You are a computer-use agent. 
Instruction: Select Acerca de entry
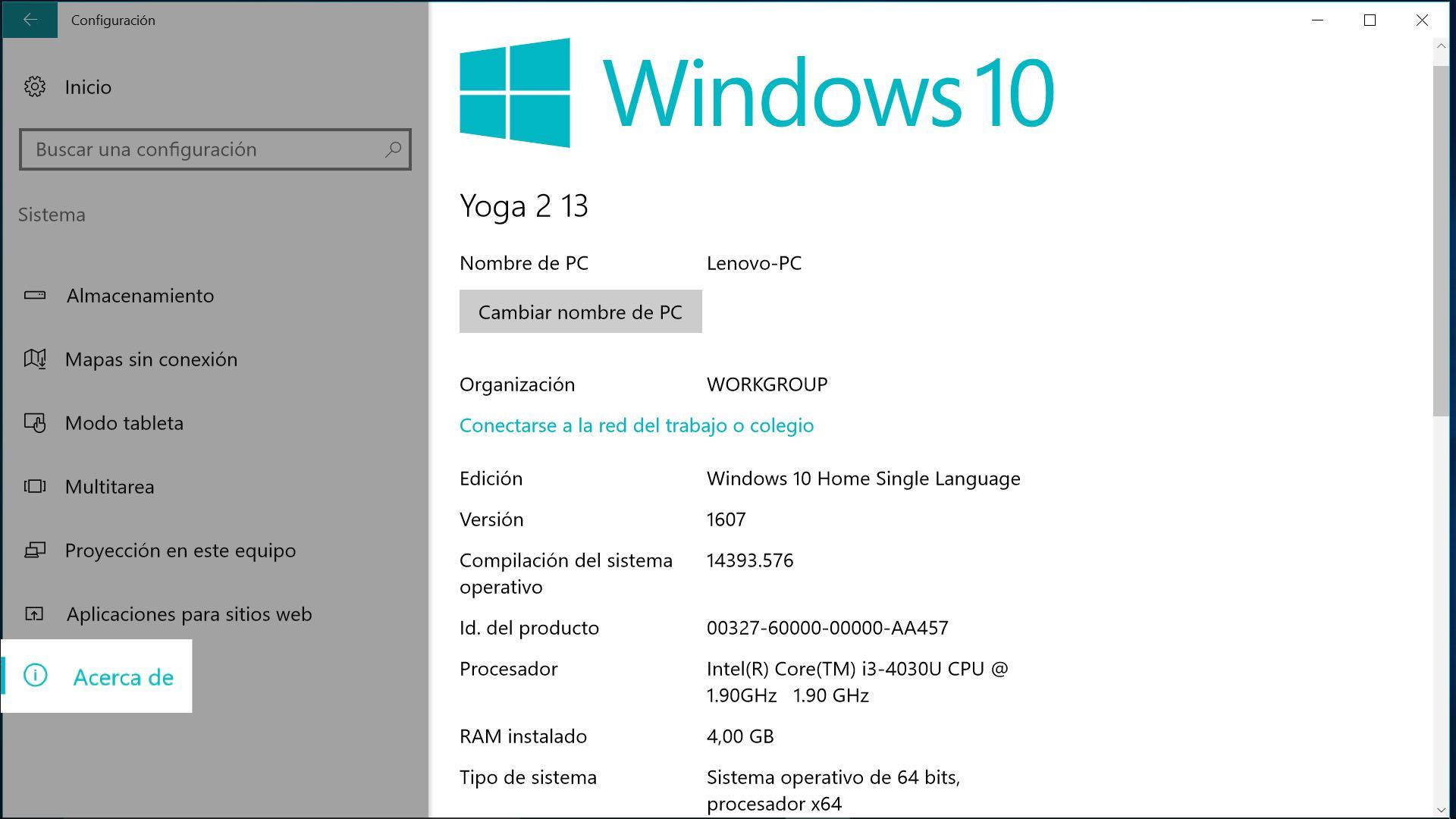(97, 676)
